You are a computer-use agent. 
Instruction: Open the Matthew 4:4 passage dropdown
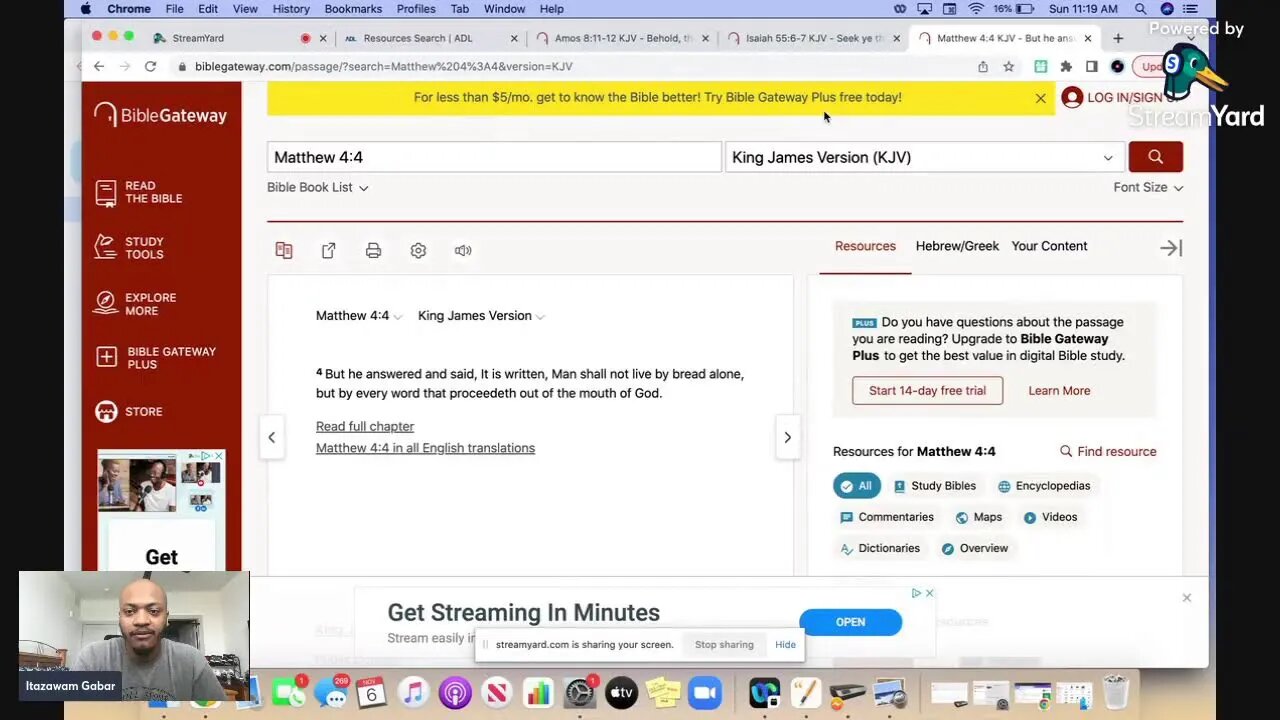coord(359,316)
